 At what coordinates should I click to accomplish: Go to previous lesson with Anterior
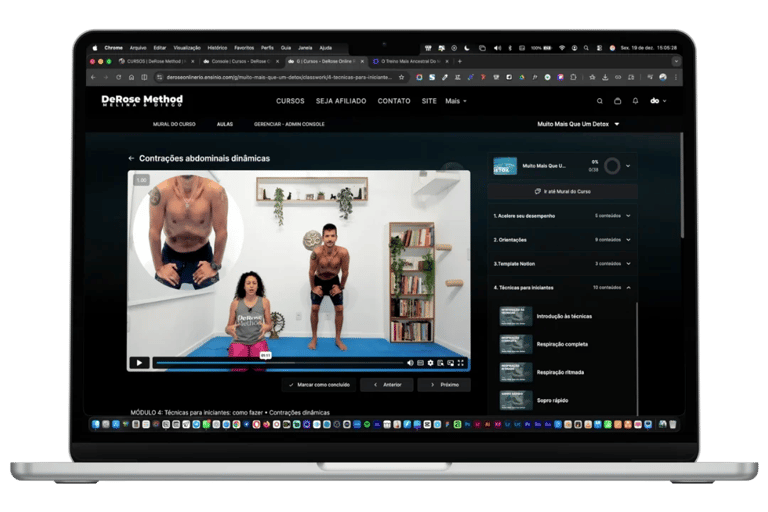coord(387,385)
